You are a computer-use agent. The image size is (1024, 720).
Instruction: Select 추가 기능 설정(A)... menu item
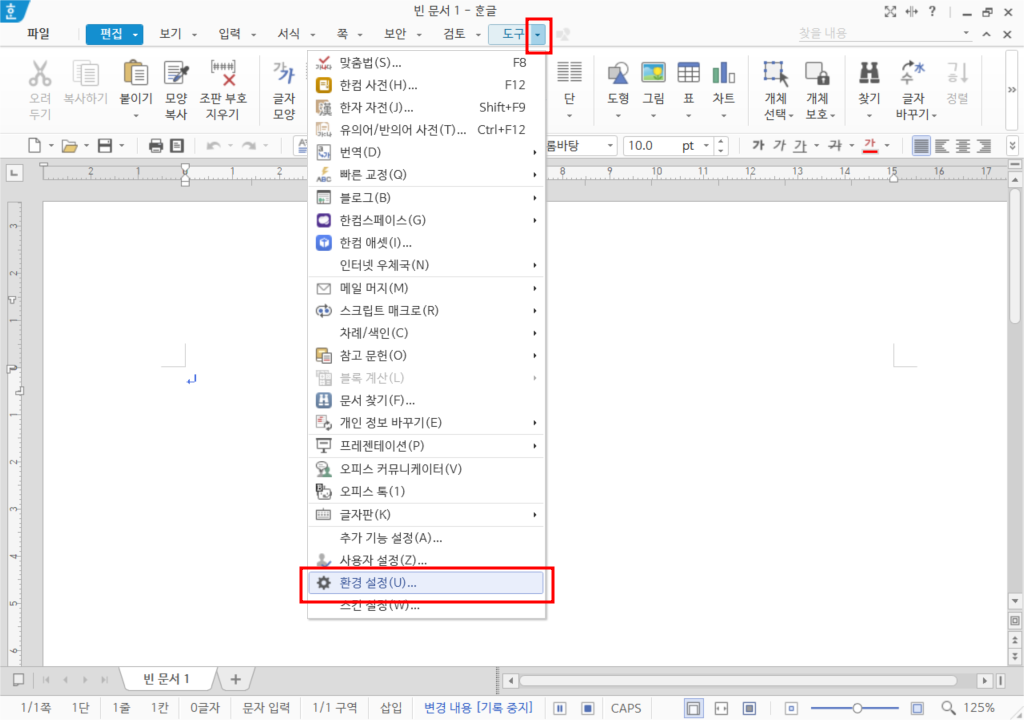(426, 538)
